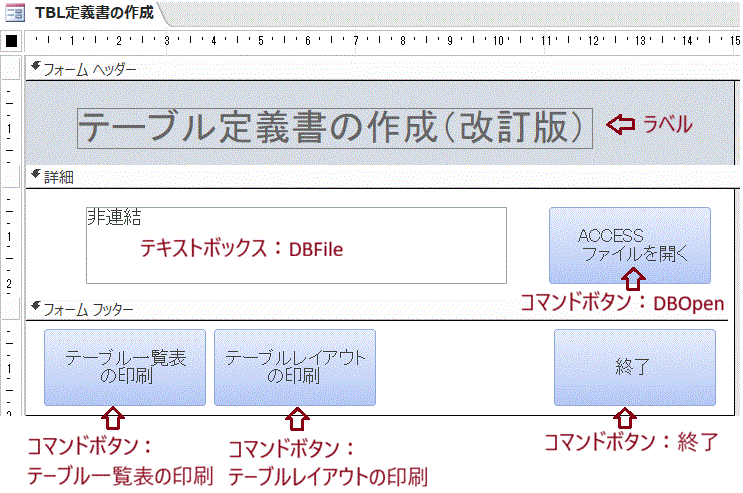
Task: Select the フォーム ヘッダー section bar
Action: [x=380, y=69]
